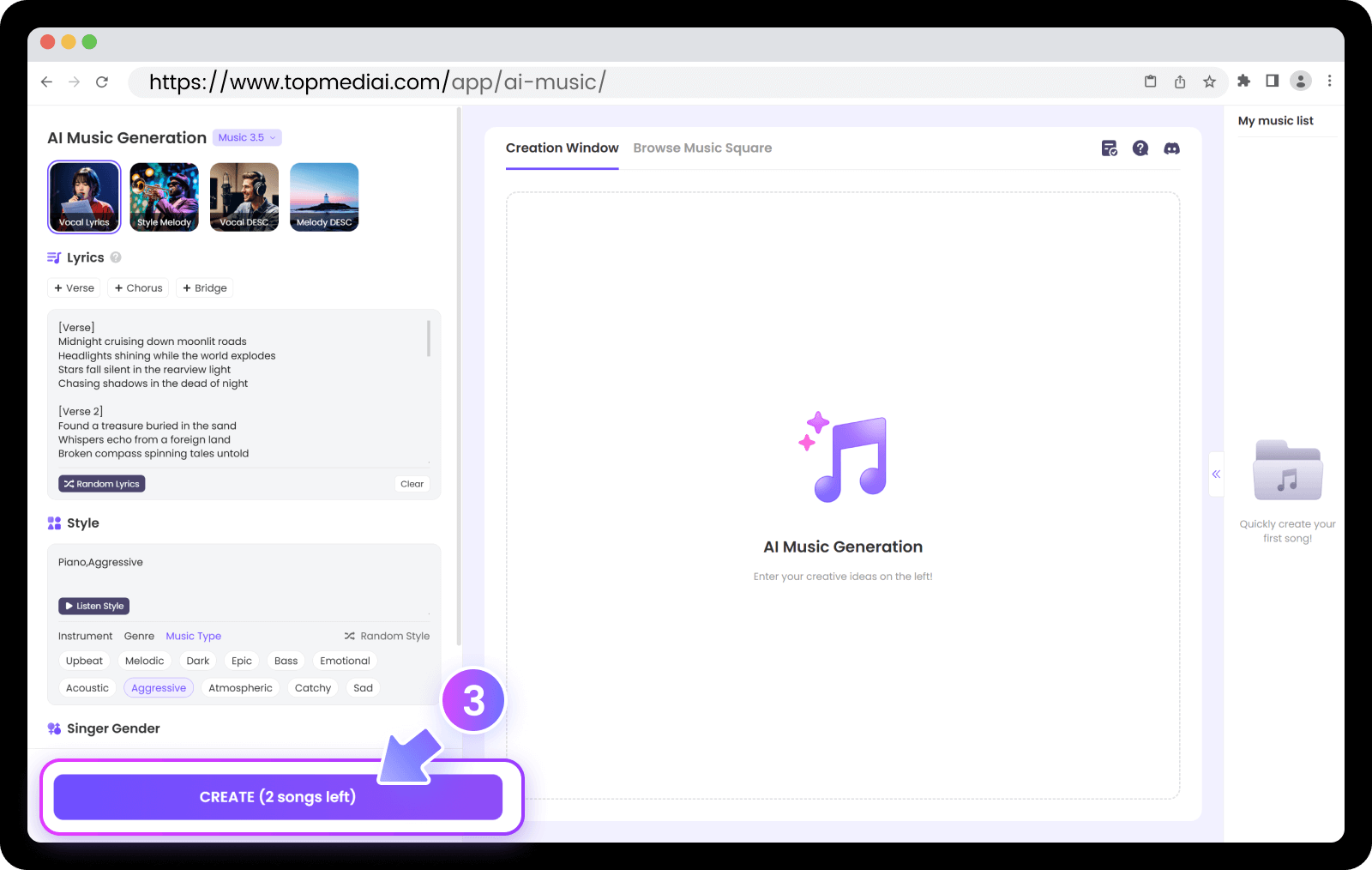Deselect the Aggressive style tag
The image size is (1372, 870).
[159, 688]
